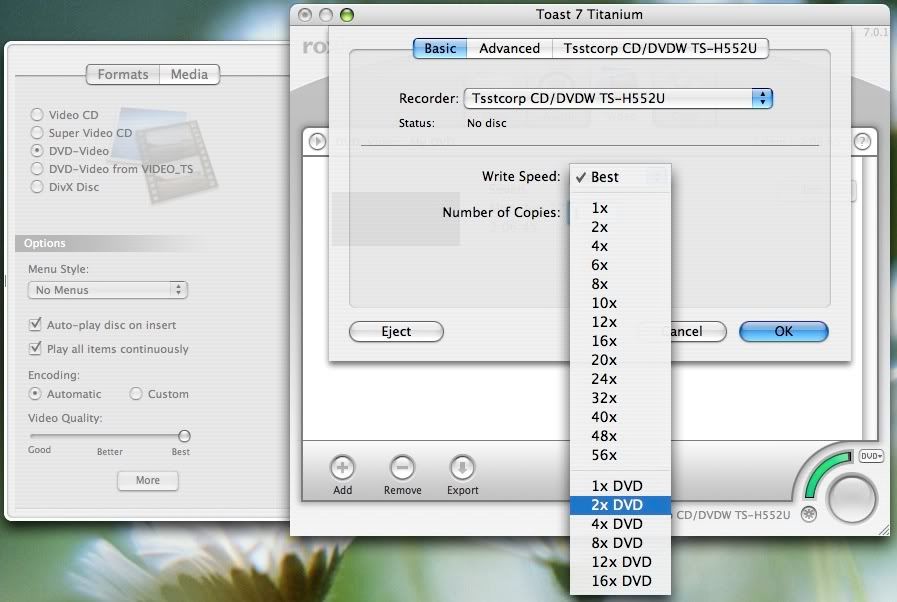897x602 pixels.
Task: Select 6x write speed
Action: (620, 265)
